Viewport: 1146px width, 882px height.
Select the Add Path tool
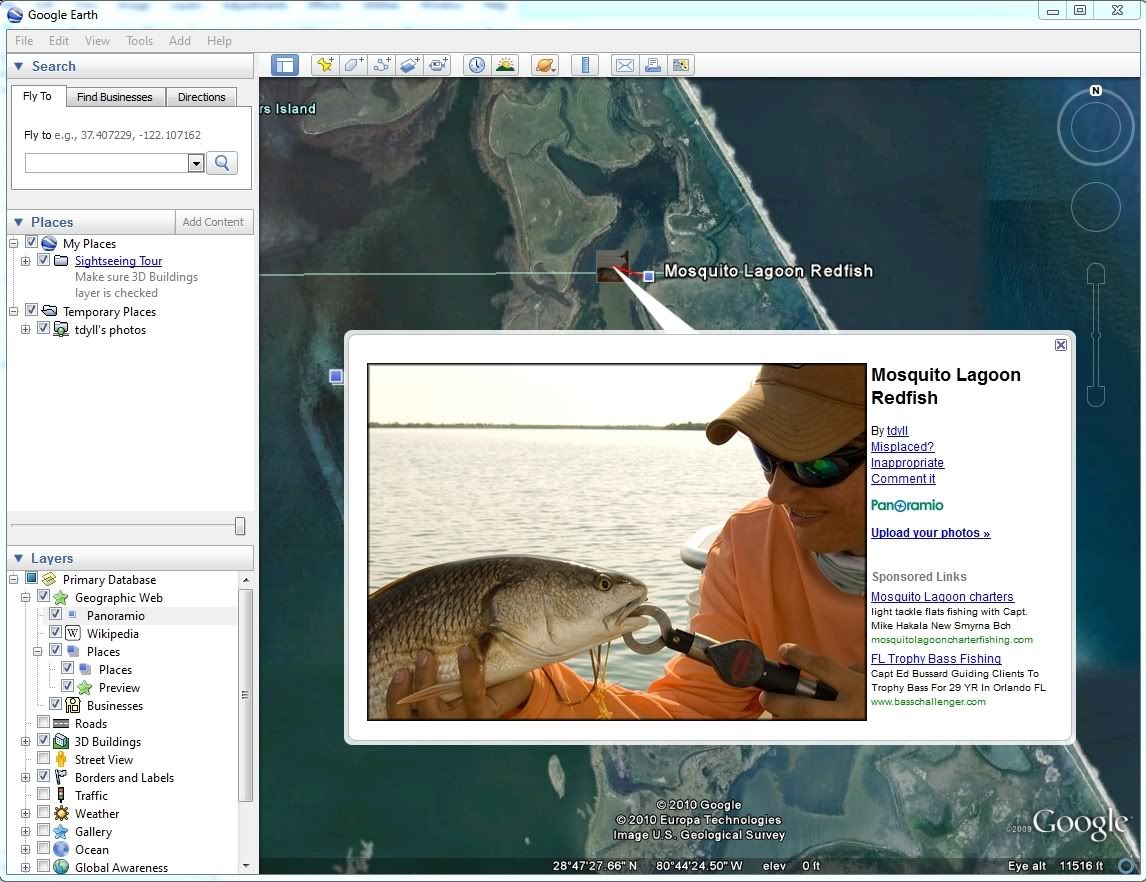point(382,65)
